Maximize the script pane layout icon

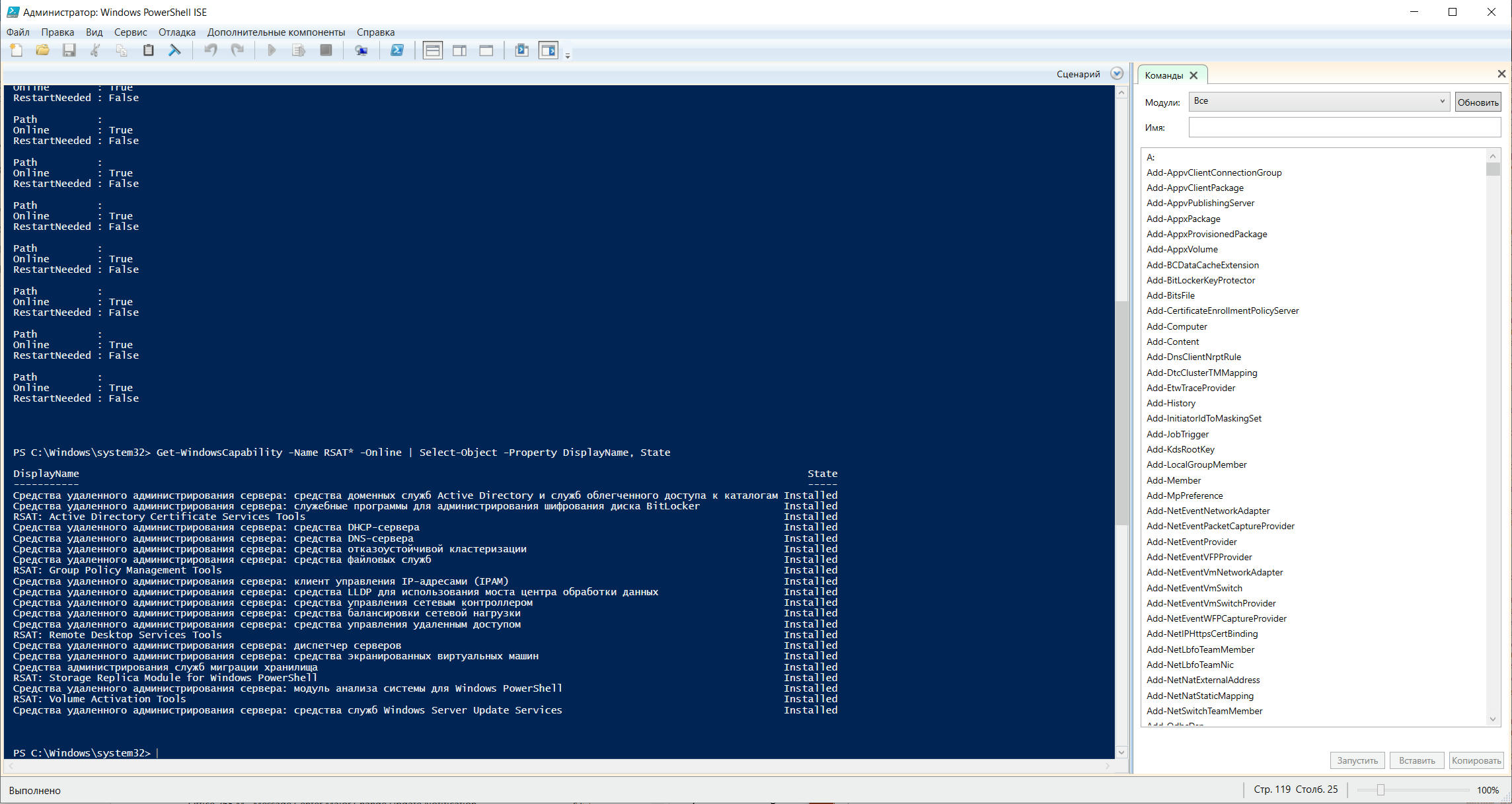[x=486, y=50]
